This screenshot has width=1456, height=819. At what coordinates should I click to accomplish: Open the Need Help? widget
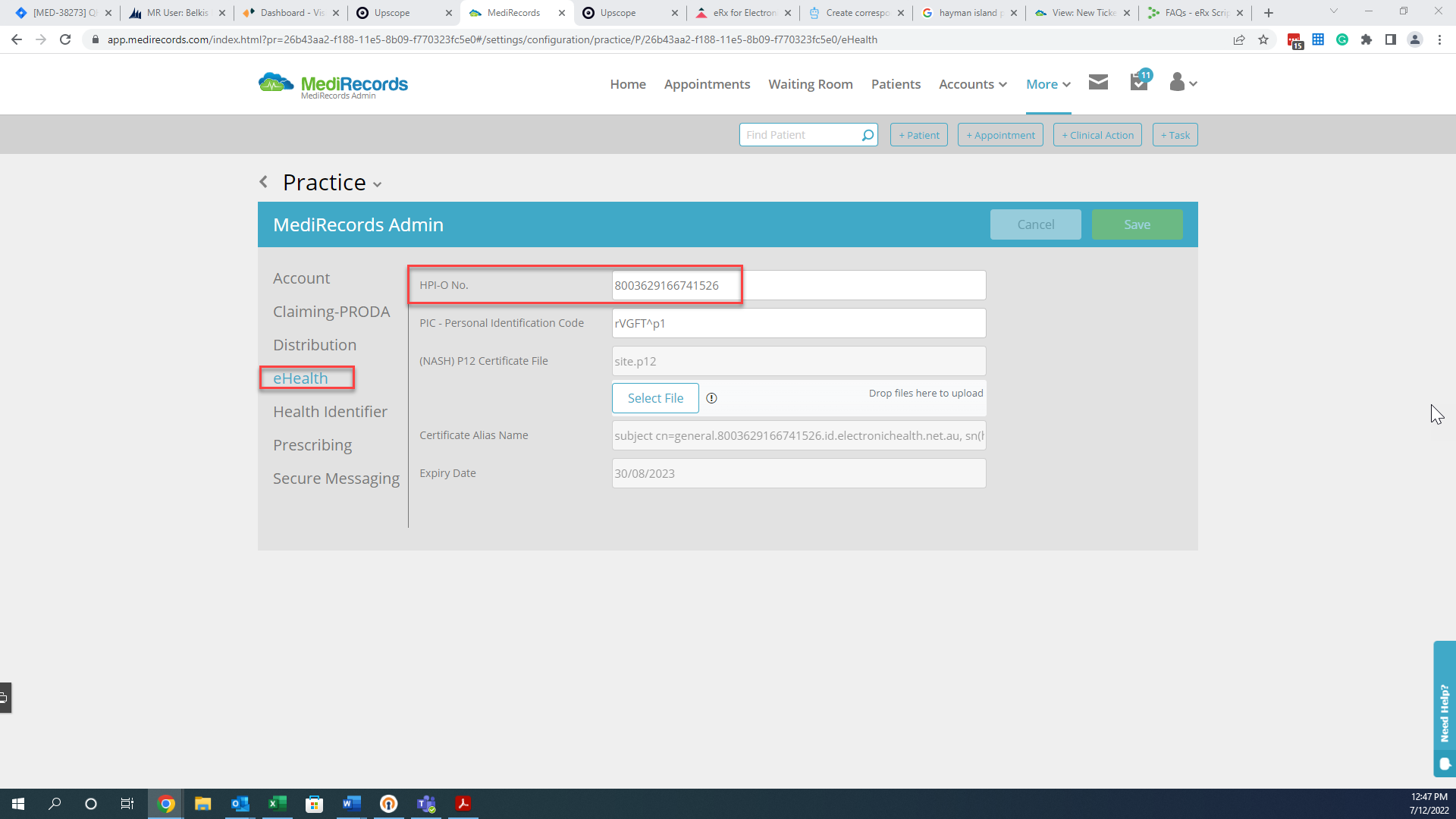point(1444,709)
